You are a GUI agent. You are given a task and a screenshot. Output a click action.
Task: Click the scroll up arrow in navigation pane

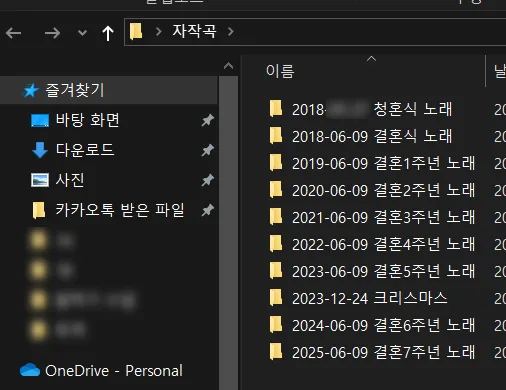click(228, 66)
